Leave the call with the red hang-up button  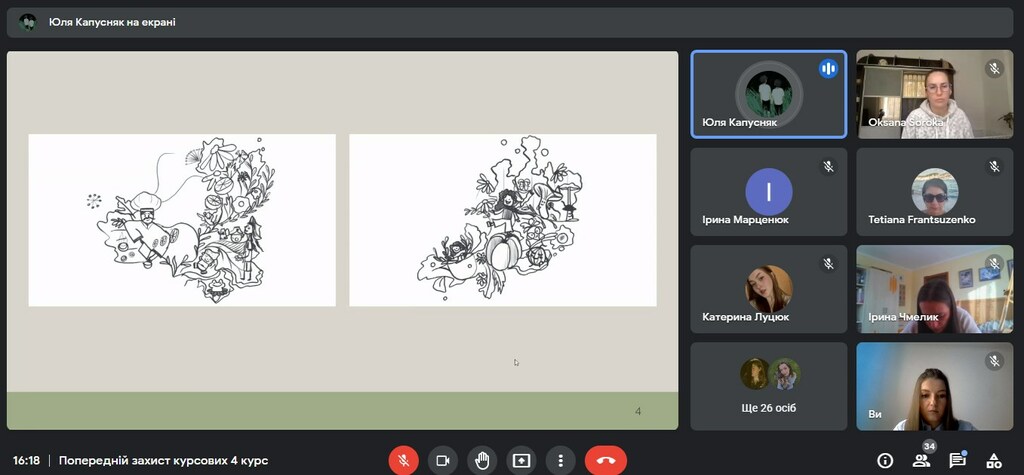pos(606,461)
